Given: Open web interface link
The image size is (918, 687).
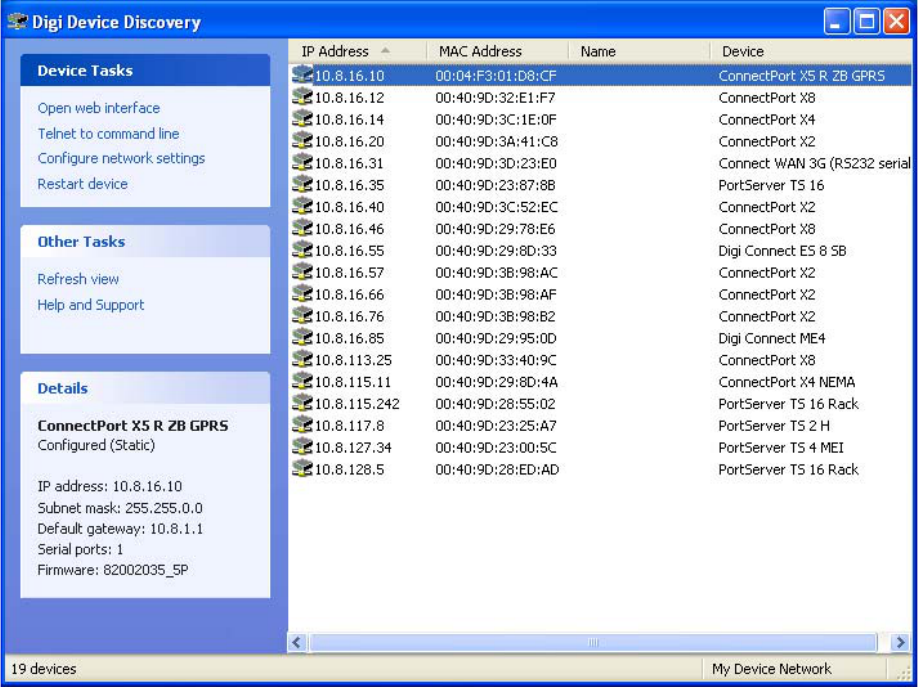Looking at the screenshot, I should tap(98, 108).
